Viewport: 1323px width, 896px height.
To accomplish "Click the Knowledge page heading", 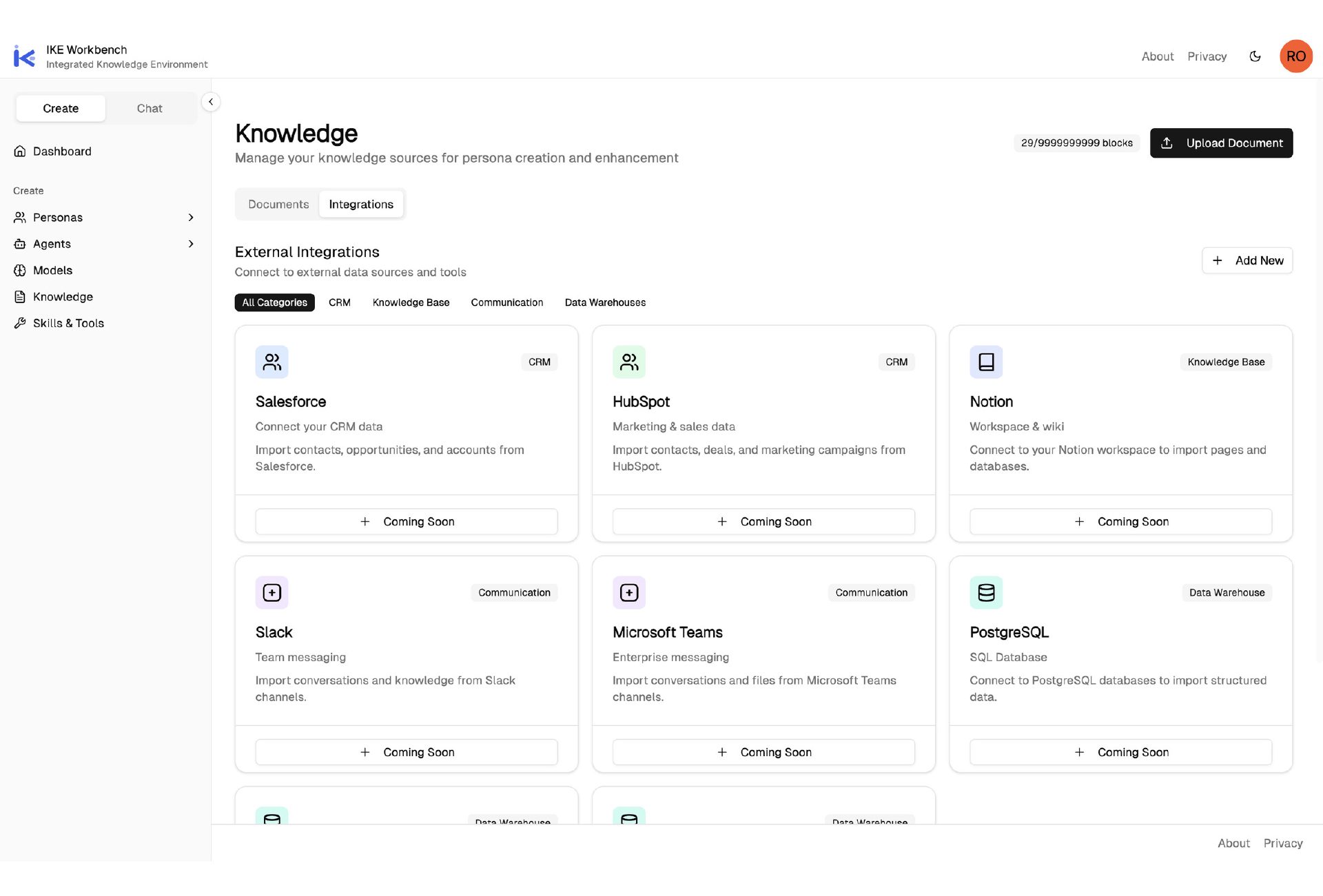I will point(296,134).
